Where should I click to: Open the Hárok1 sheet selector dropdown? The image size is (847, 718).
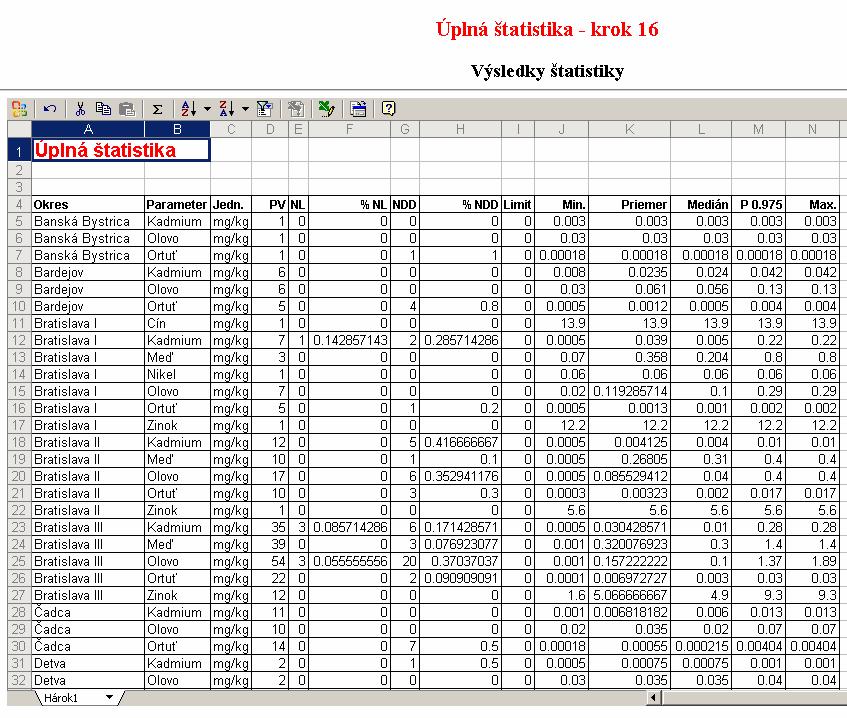(109, 697)
